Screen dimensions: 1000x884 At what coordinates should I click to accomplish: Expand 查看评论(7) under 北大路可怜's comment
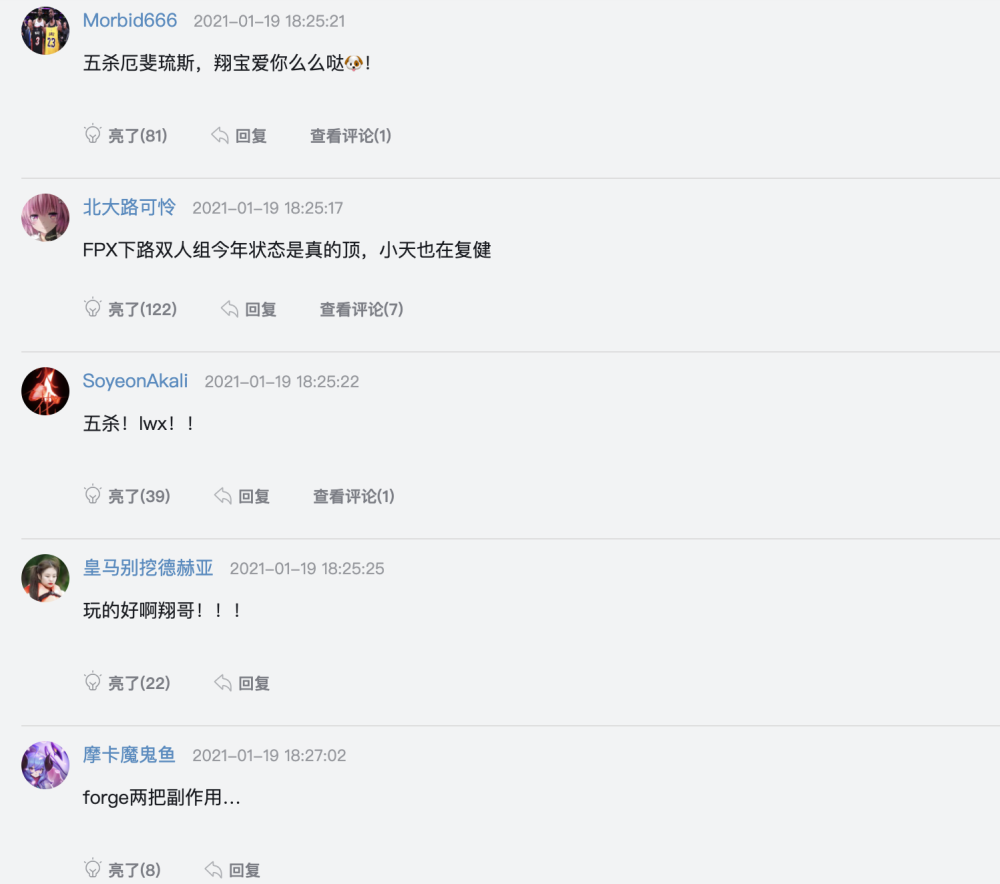[362, 309]
